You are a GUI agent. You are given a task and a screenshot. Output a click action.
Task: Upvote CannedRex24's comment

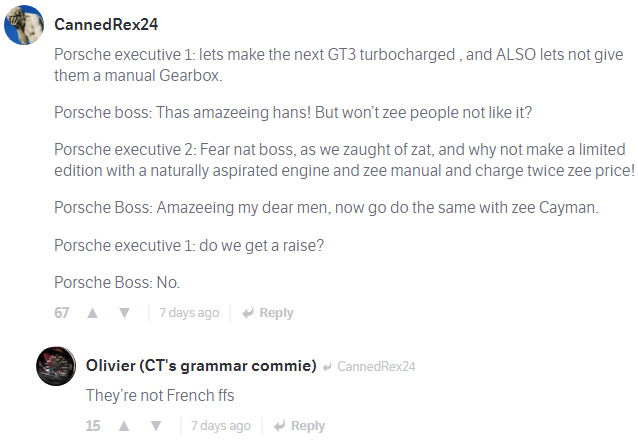(93, 313)
